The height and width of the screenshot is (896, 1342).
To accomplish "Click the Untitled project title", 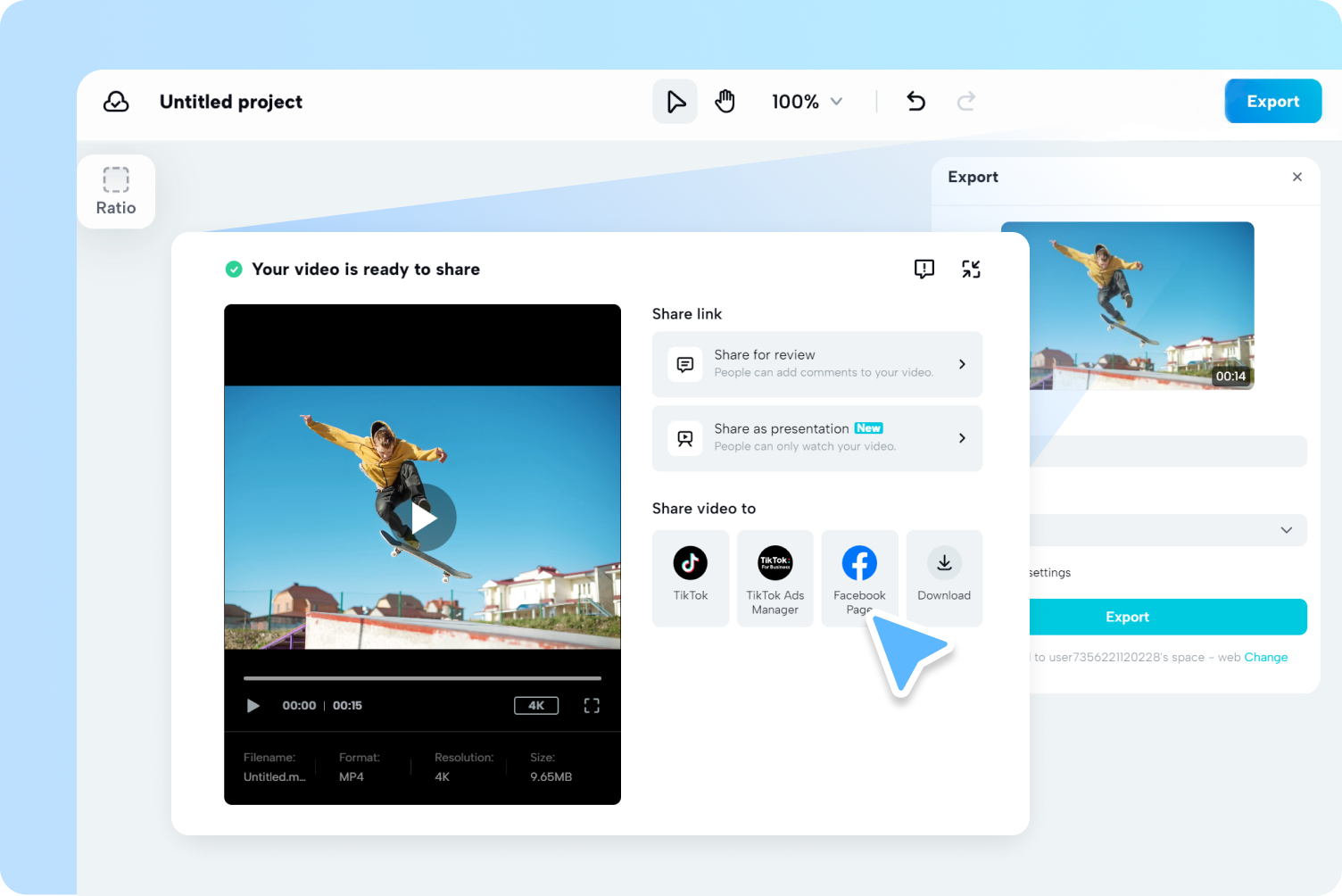I will pos(231,102).
